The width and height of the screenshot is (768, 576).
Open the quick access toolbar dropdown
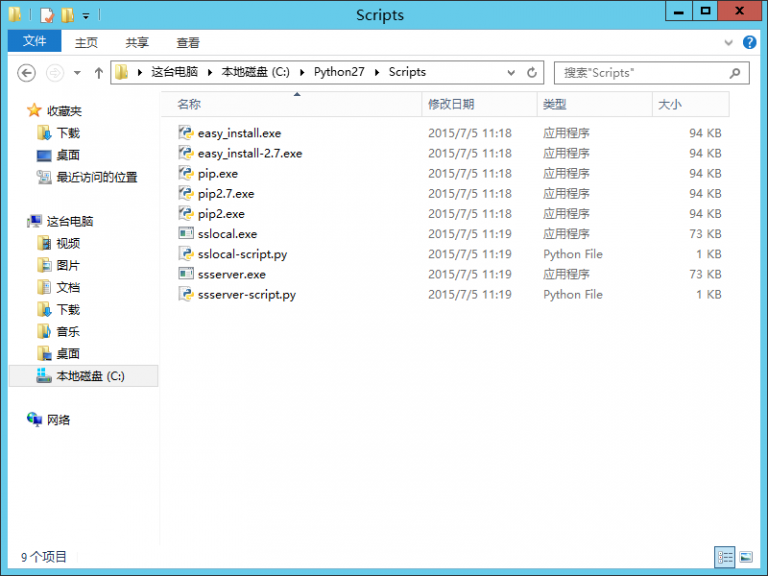pos(86,15)
